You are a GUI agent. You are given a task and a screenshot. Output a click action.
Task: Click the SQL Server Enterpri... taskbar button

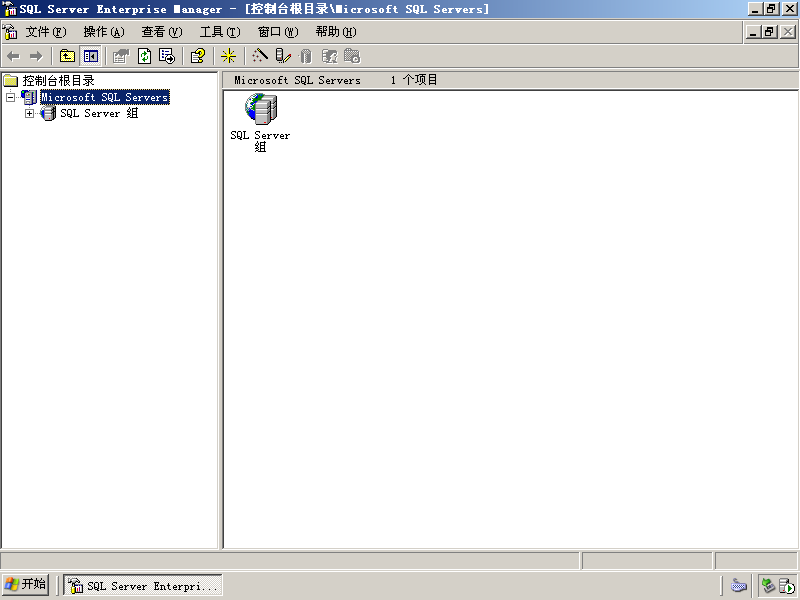click(143, 585)
